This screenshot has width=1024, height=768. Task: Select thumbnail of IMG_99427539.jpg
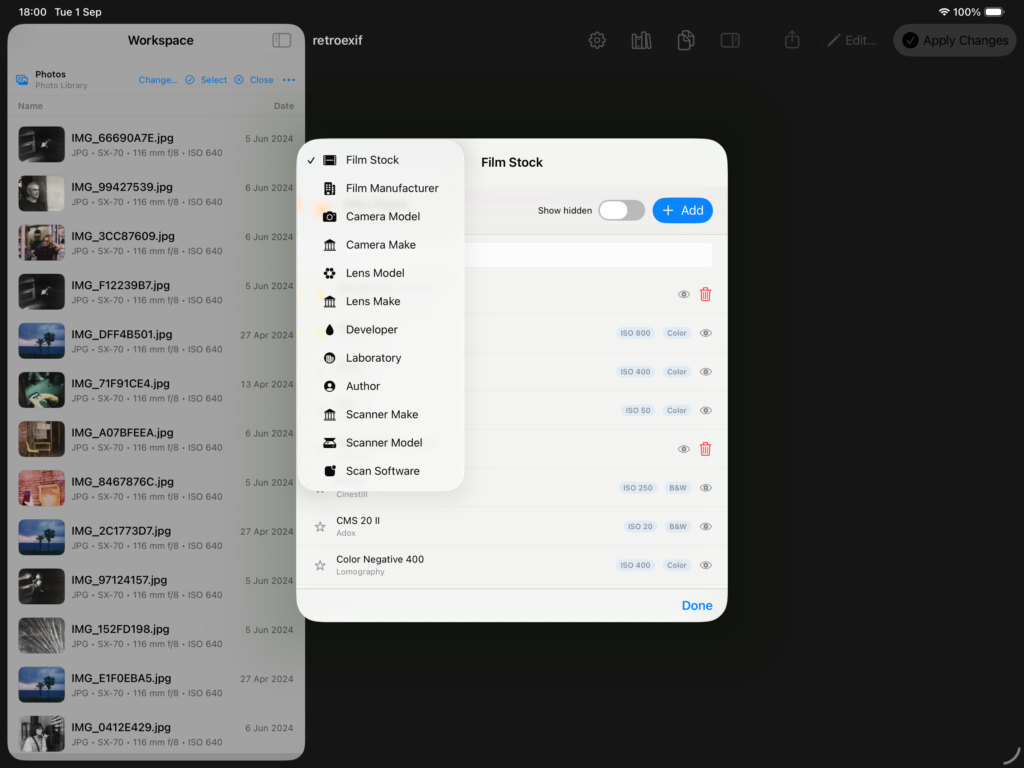[42, 193]
